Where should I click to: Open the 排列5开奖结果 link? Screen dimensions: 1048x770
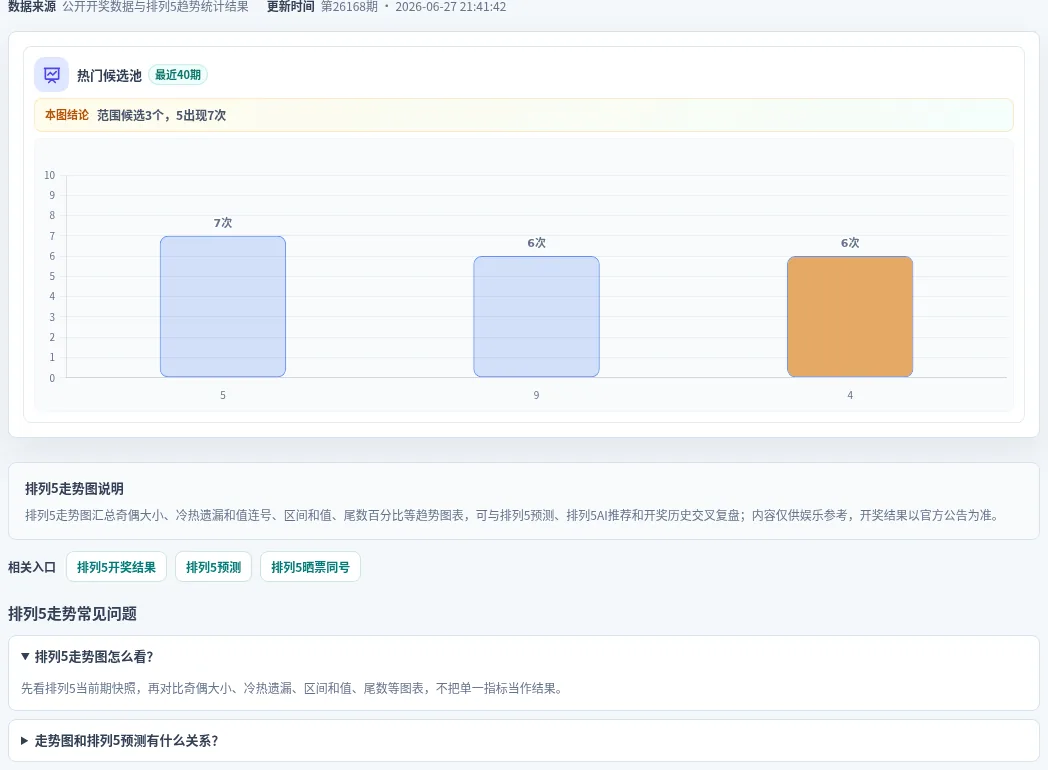tap(116, 567)
